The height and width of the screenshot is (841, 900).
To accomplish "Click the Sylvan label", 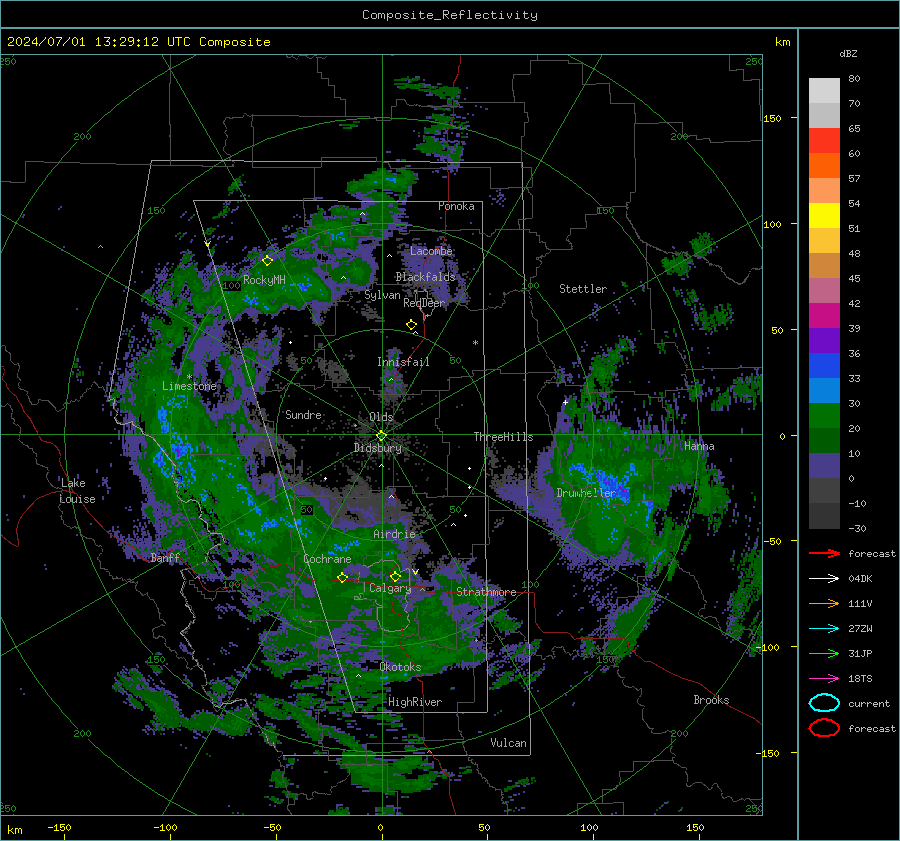I will click(x=382, y=295).
